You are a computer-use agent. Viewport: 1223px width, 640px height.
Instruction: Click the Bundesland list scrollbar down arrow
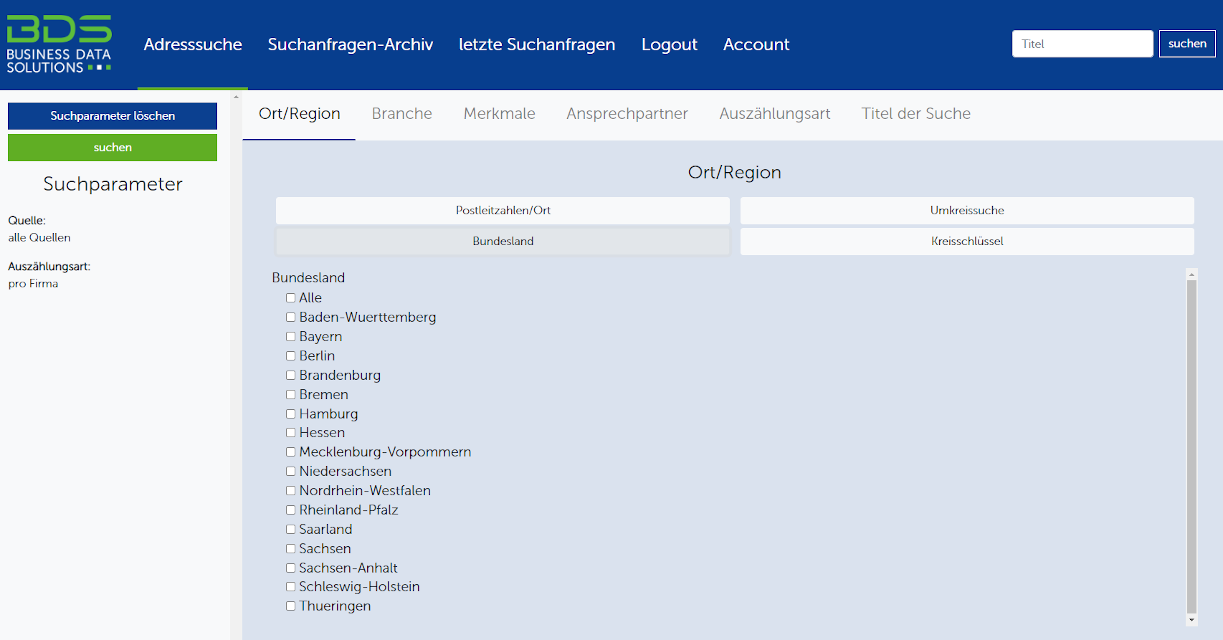(1191, 620)
